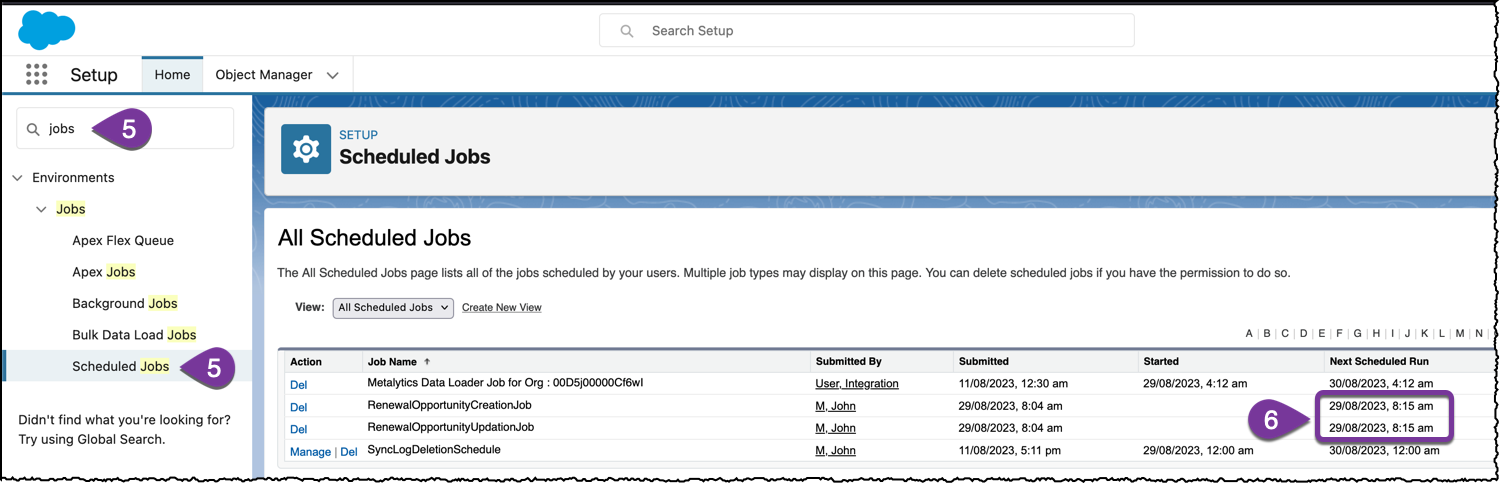1500x483 pixels.
Task: Switch to the Home tab
Action: pos(172,75)
